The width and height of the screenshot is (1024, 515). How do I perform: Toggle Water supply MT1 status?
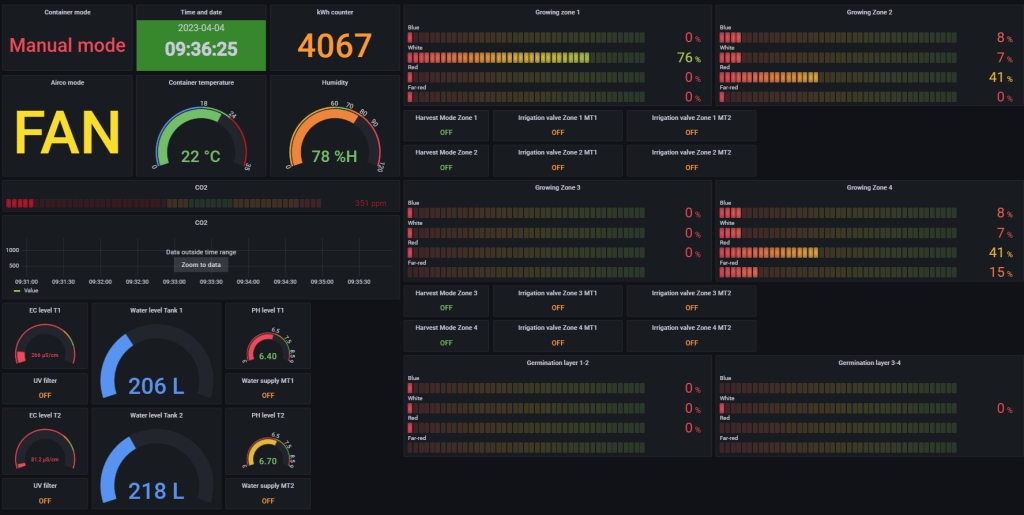pyautogui.click(x=268, y=396)
